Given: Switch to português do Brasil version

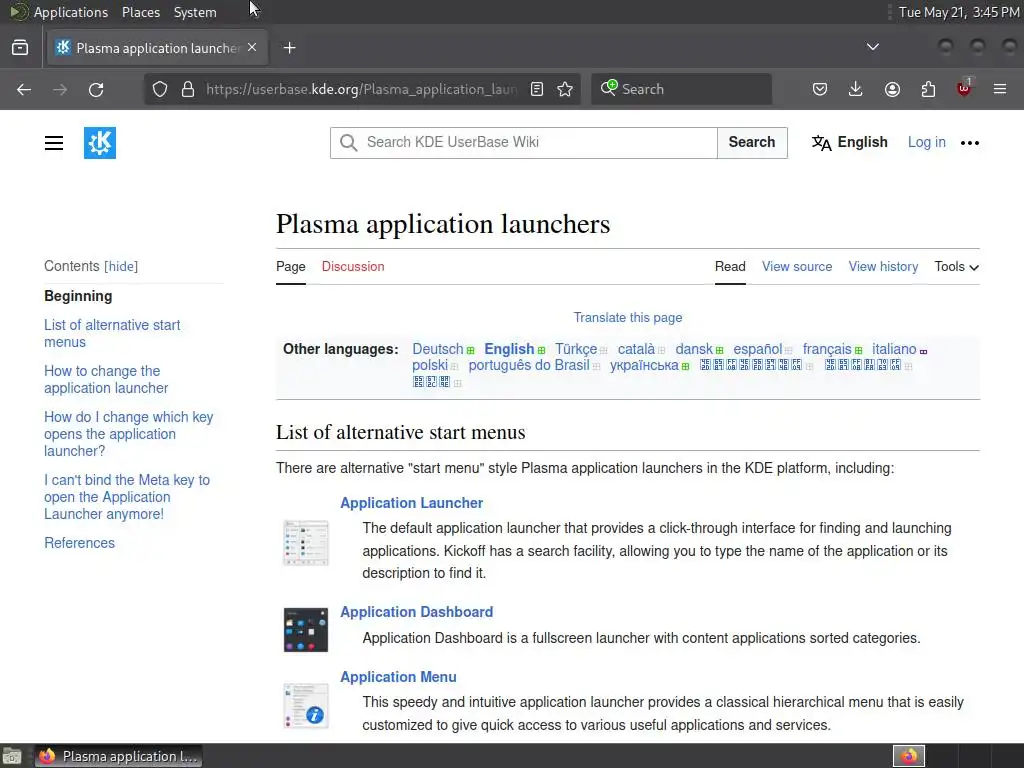Looking at the screenshot, I should click(x=529, y=365).
